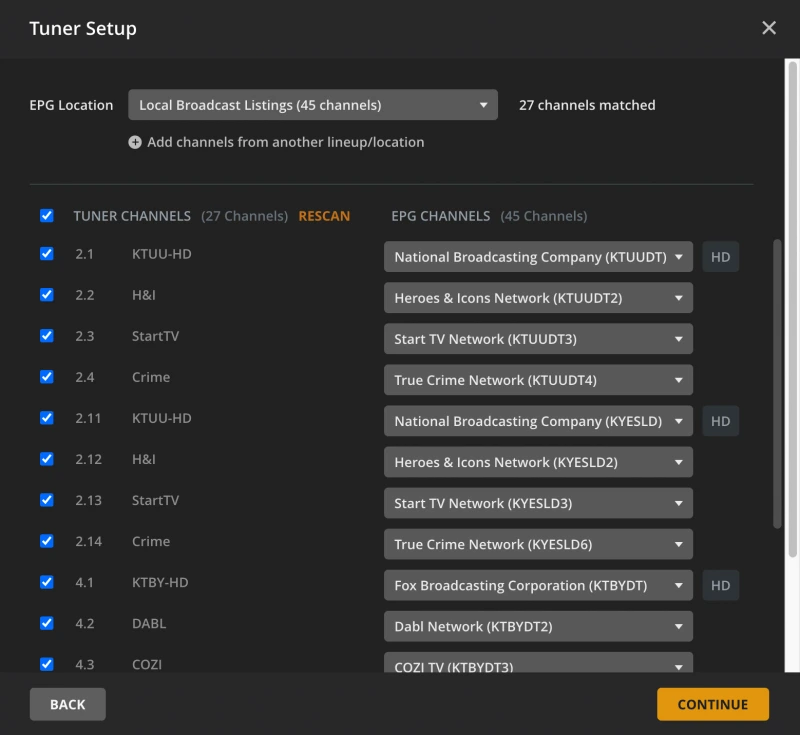Disable channel 2.14 Crime checkbox
The width and height of the screenshot is (800, 735).
[x=47, y=541]
